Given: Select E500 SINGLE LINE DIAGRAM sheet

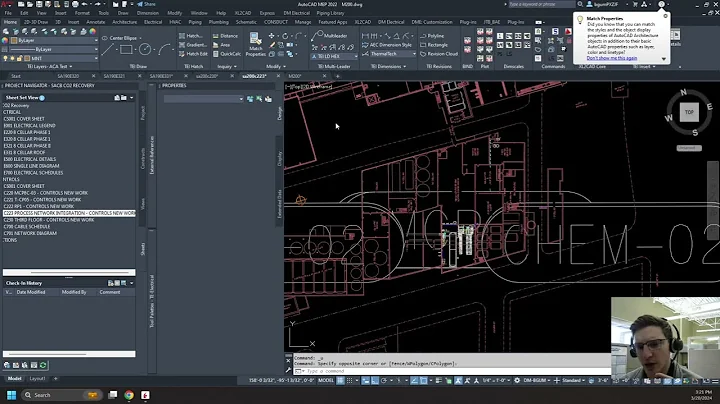Looking at the screenshot, I should coord(31,166).
